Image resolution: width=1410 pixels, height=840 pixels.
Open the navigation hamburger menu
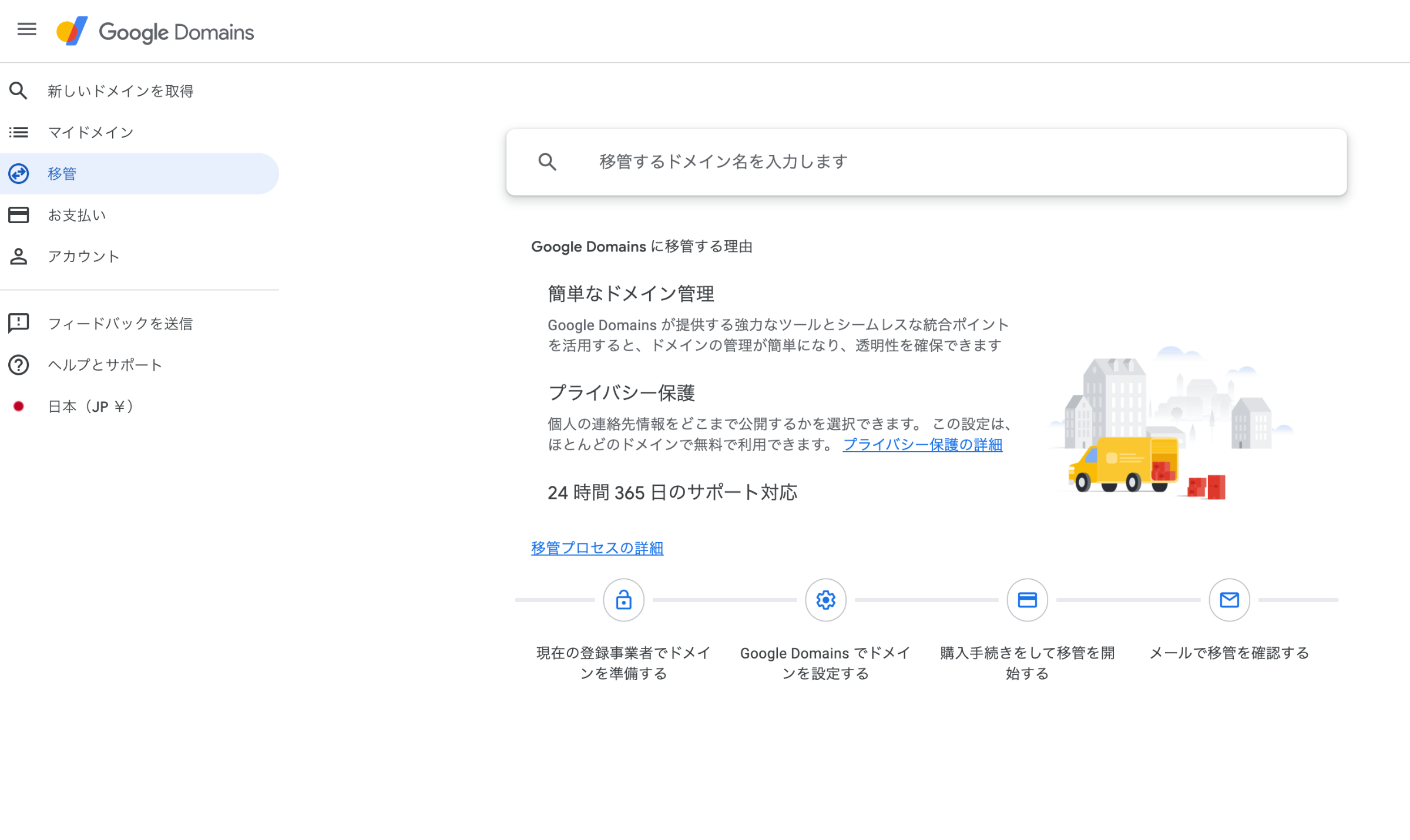coord(26,30)
